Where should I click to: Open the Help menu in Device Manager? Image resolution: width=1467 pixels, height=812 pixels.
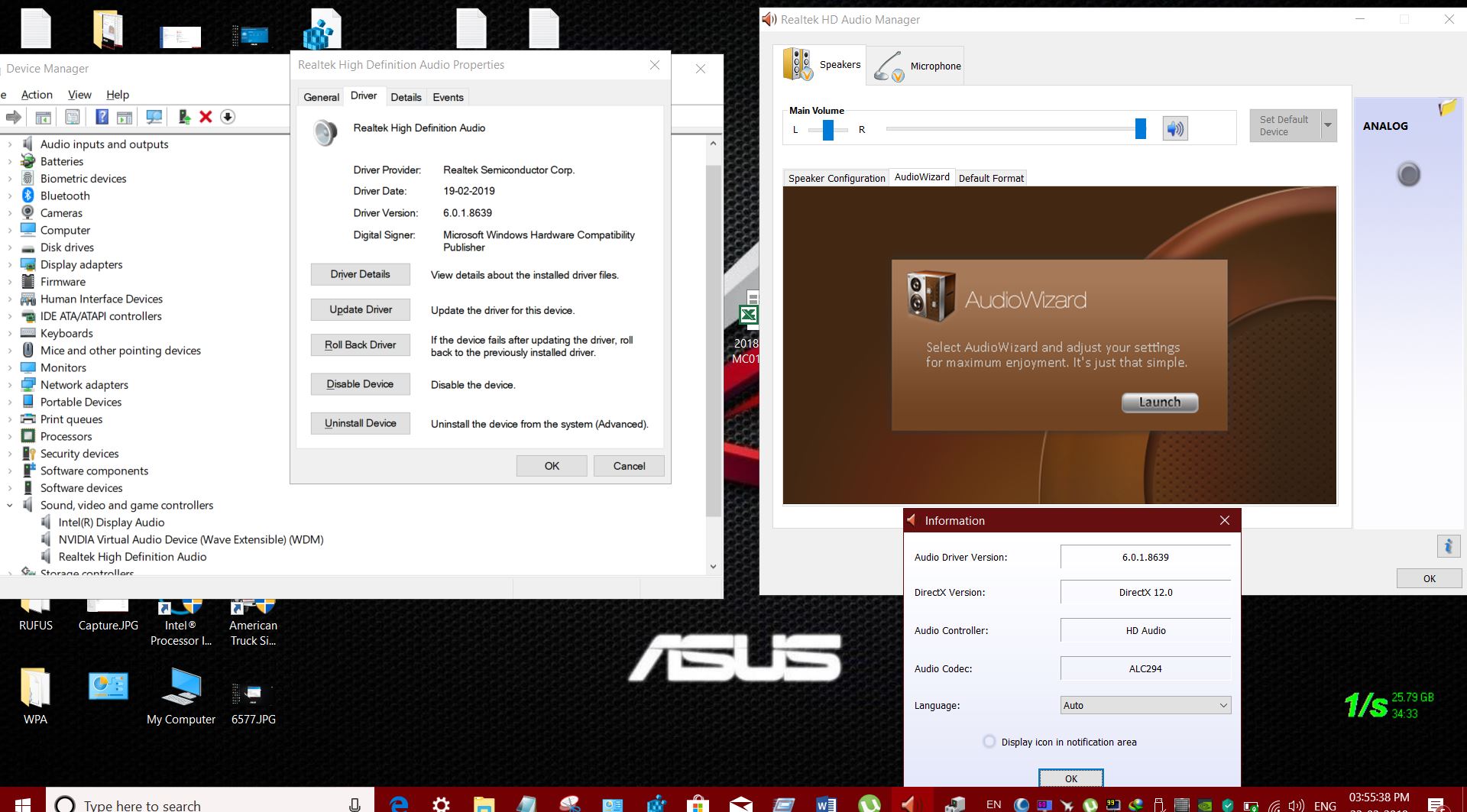click(x=118, y=95)
